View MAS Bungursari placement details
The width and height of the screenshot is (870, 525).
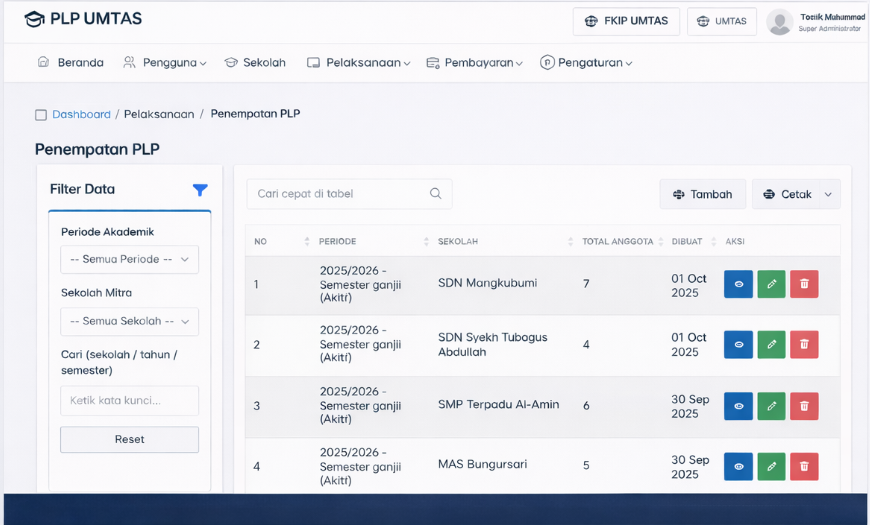pyautogui.click(x=739, y=467)
